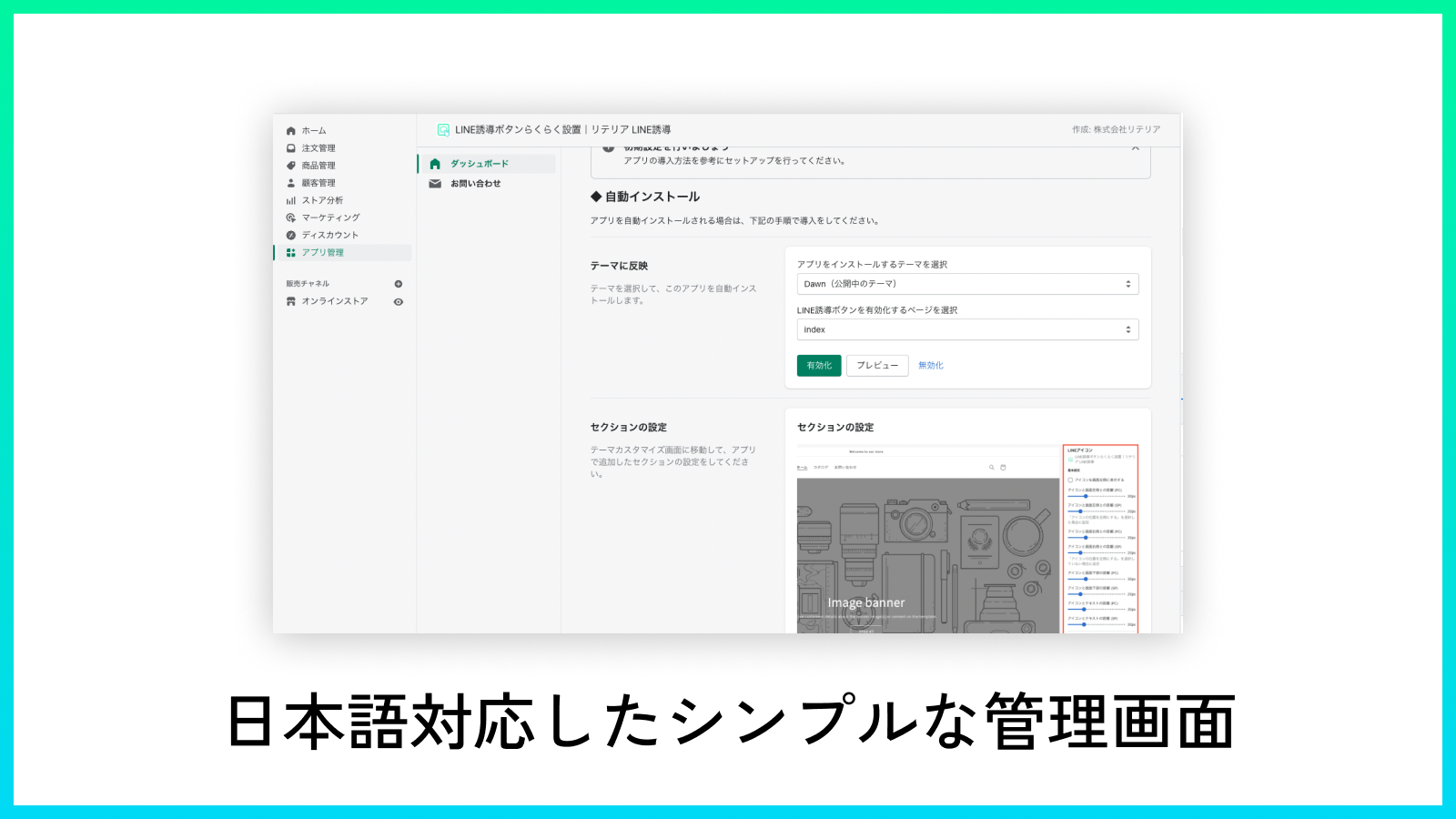Open ディスカウント in the admin sidebar
Viewport: 1456px width, 819px height.
[330, 235]
